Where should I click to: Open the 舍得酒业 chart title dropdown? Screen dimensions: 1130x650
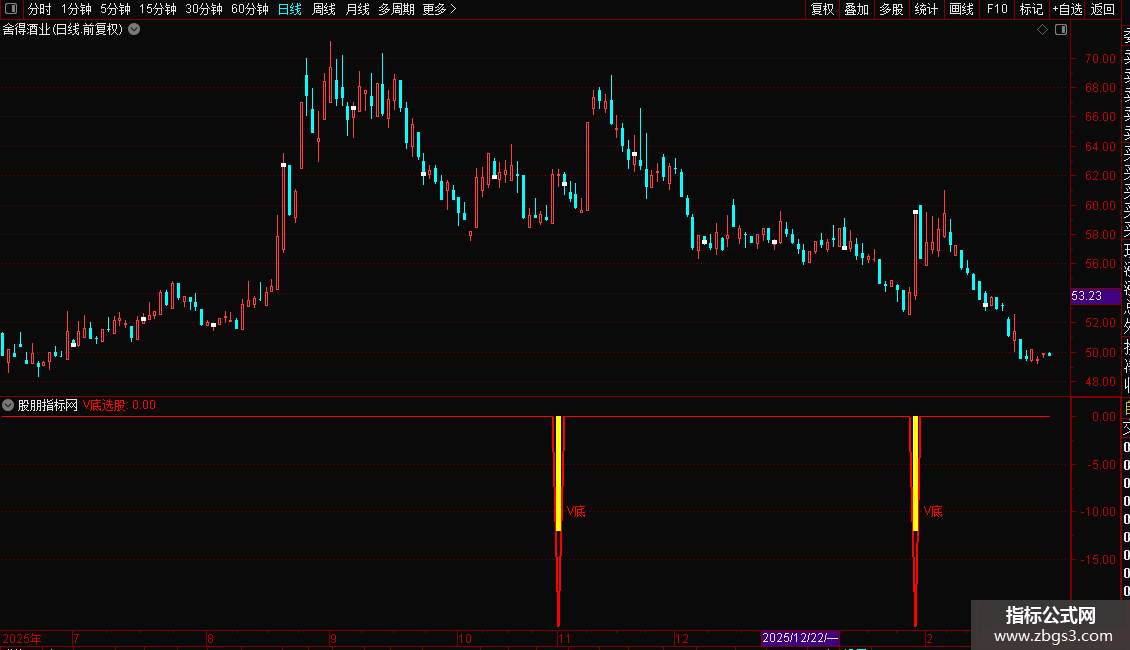134,30
